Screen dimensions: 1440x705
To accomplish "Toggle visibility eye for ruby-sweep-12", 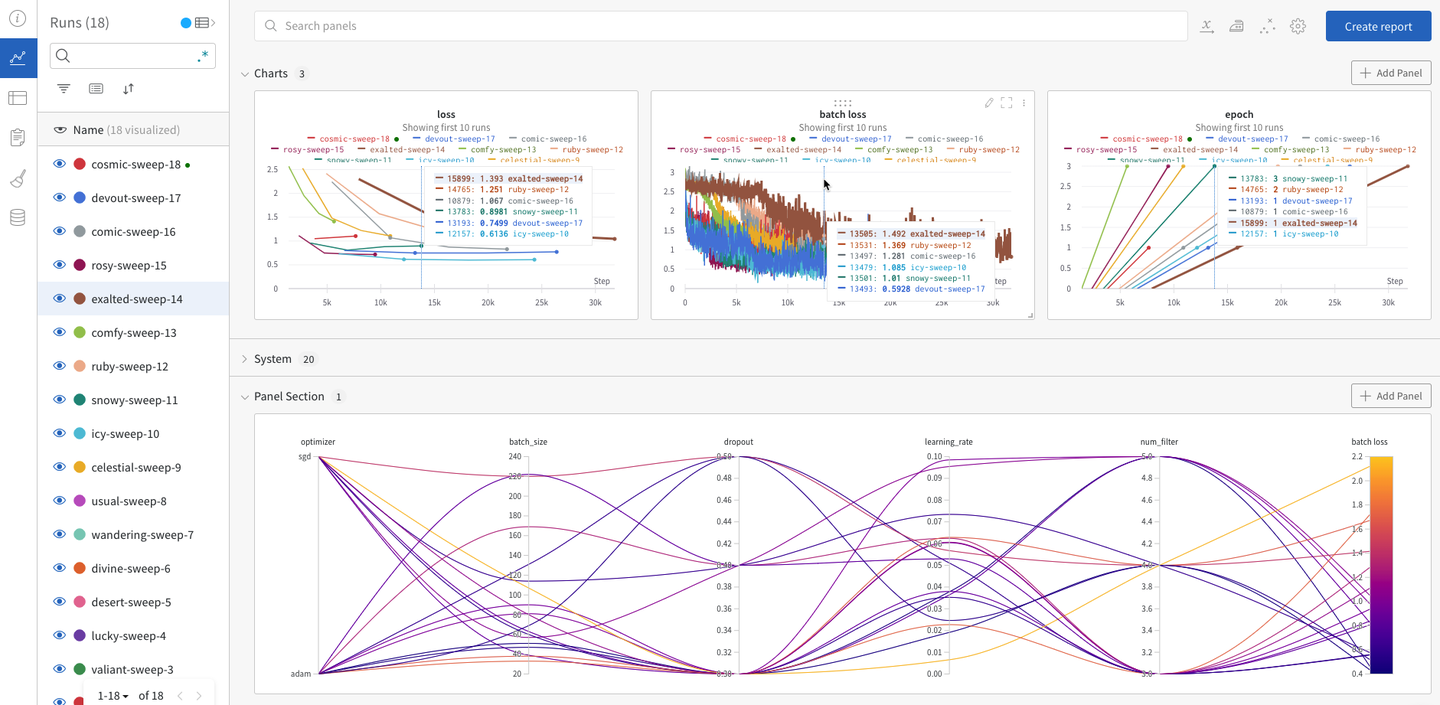I will pyautogui.click(x=59, y=366).
